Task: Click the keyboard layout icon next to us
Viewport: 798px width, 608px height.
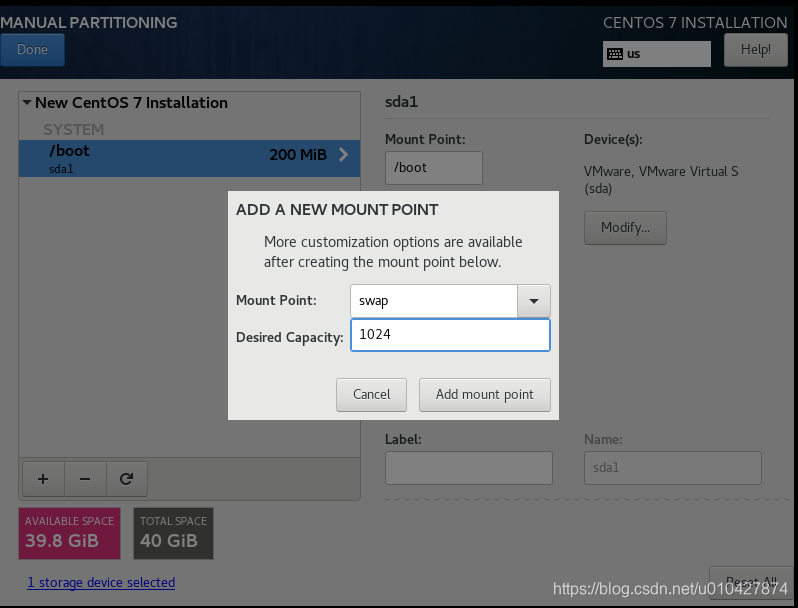Action: click(x=615, y=54)
